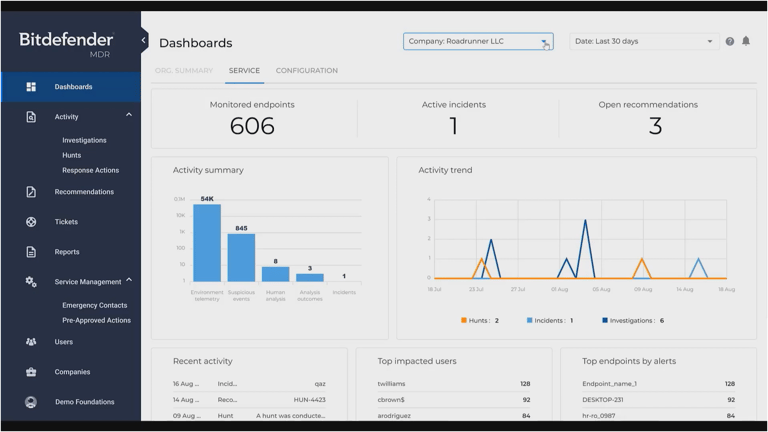Open the Date Last 30 days dropdown
This screenshot has width=768, height=432.
click(x=643, y=41)
